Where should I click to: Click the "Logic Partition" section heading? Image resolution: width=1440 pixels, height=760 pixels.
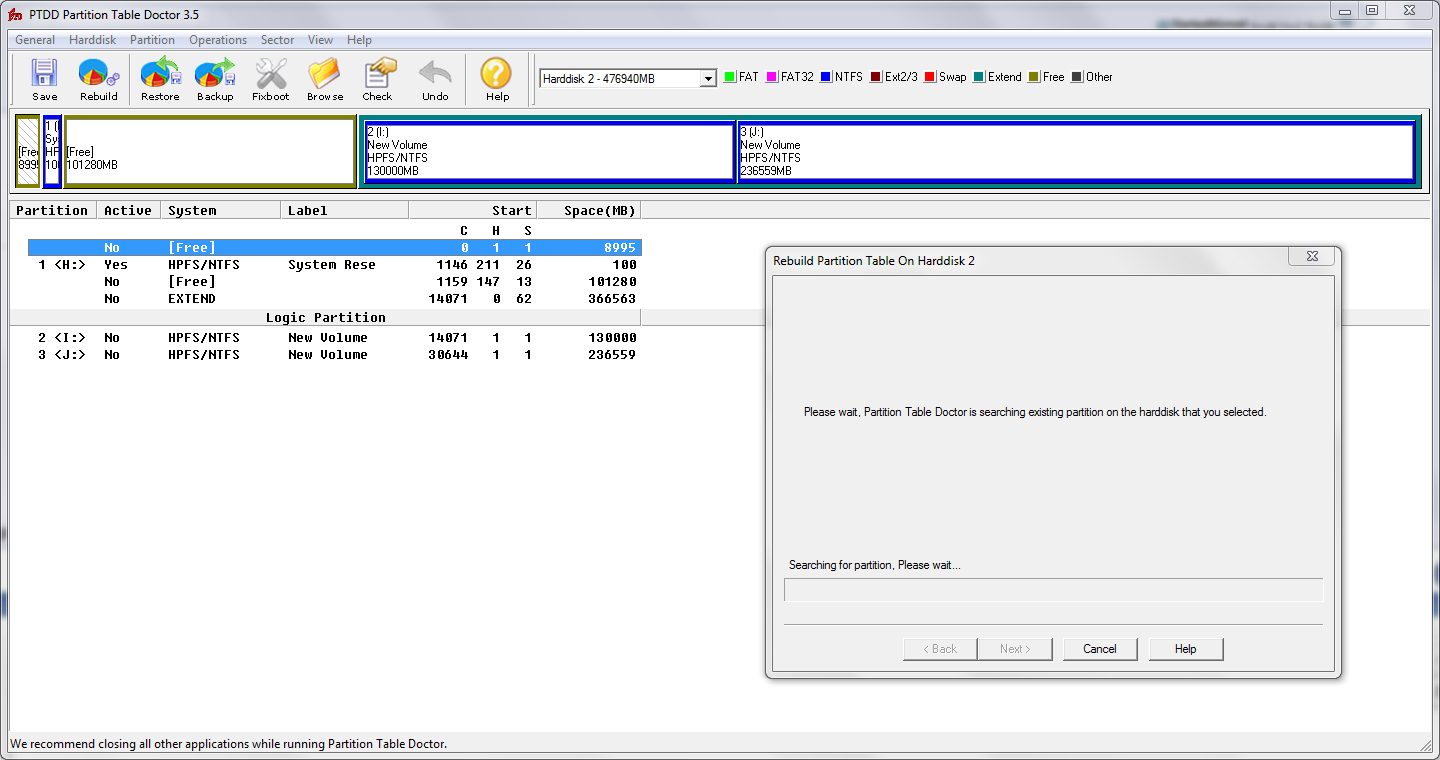pos(326,318)
